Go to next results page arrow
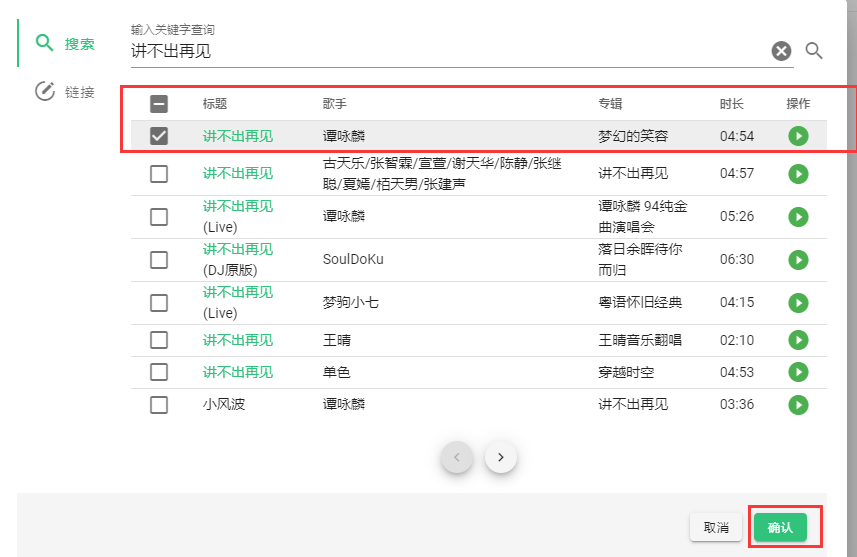857x557 pixels. pyautogui.click(x=501, y=457)
